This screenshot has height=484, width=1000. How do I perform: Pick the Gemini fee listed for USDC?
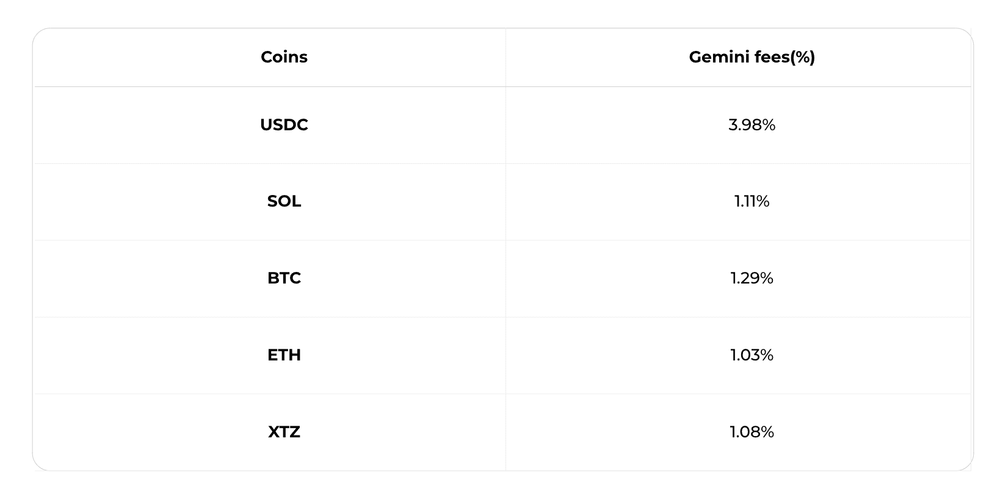pos(751,125)
